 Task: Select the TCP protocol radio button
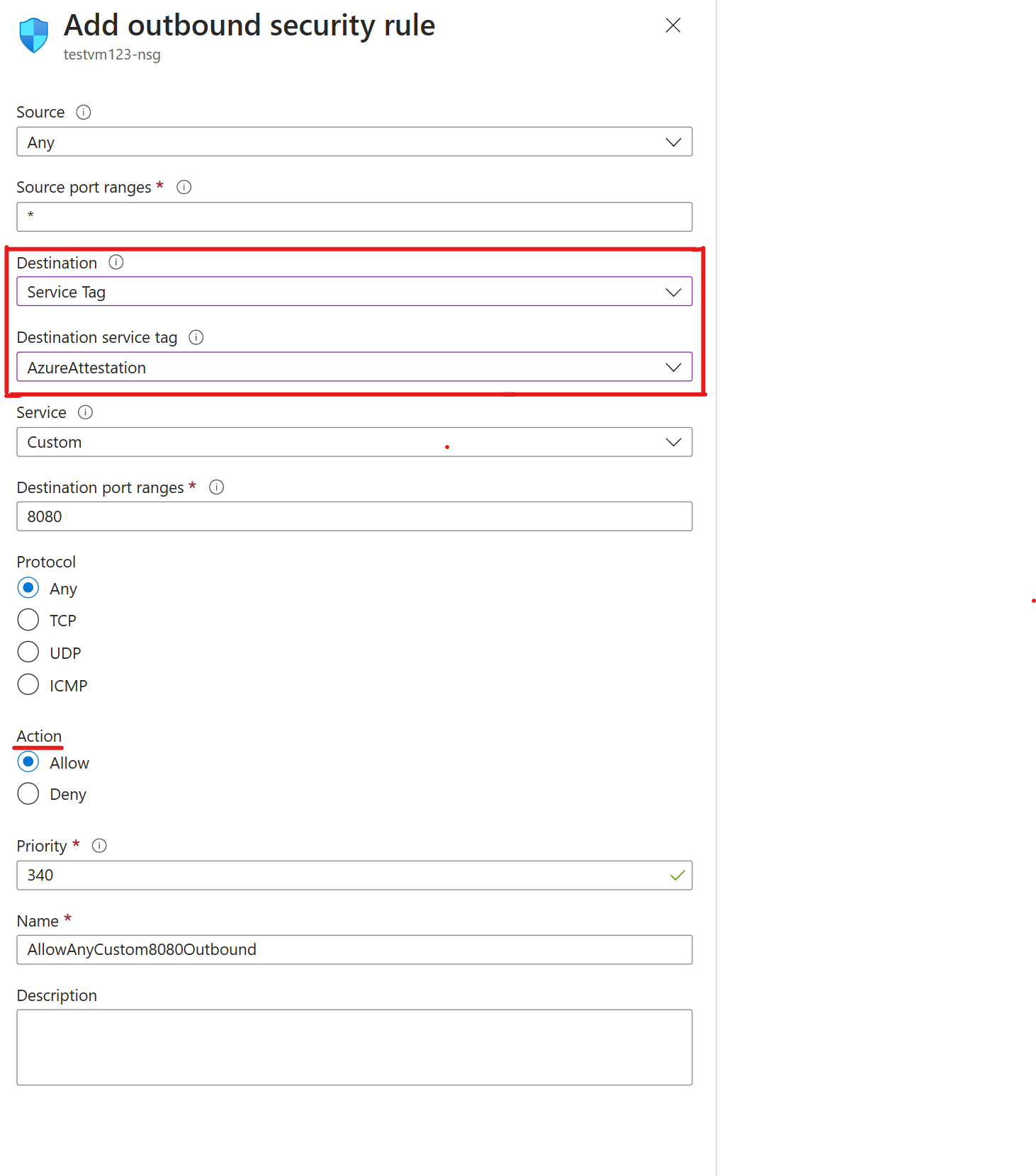(x=28, y=620)
